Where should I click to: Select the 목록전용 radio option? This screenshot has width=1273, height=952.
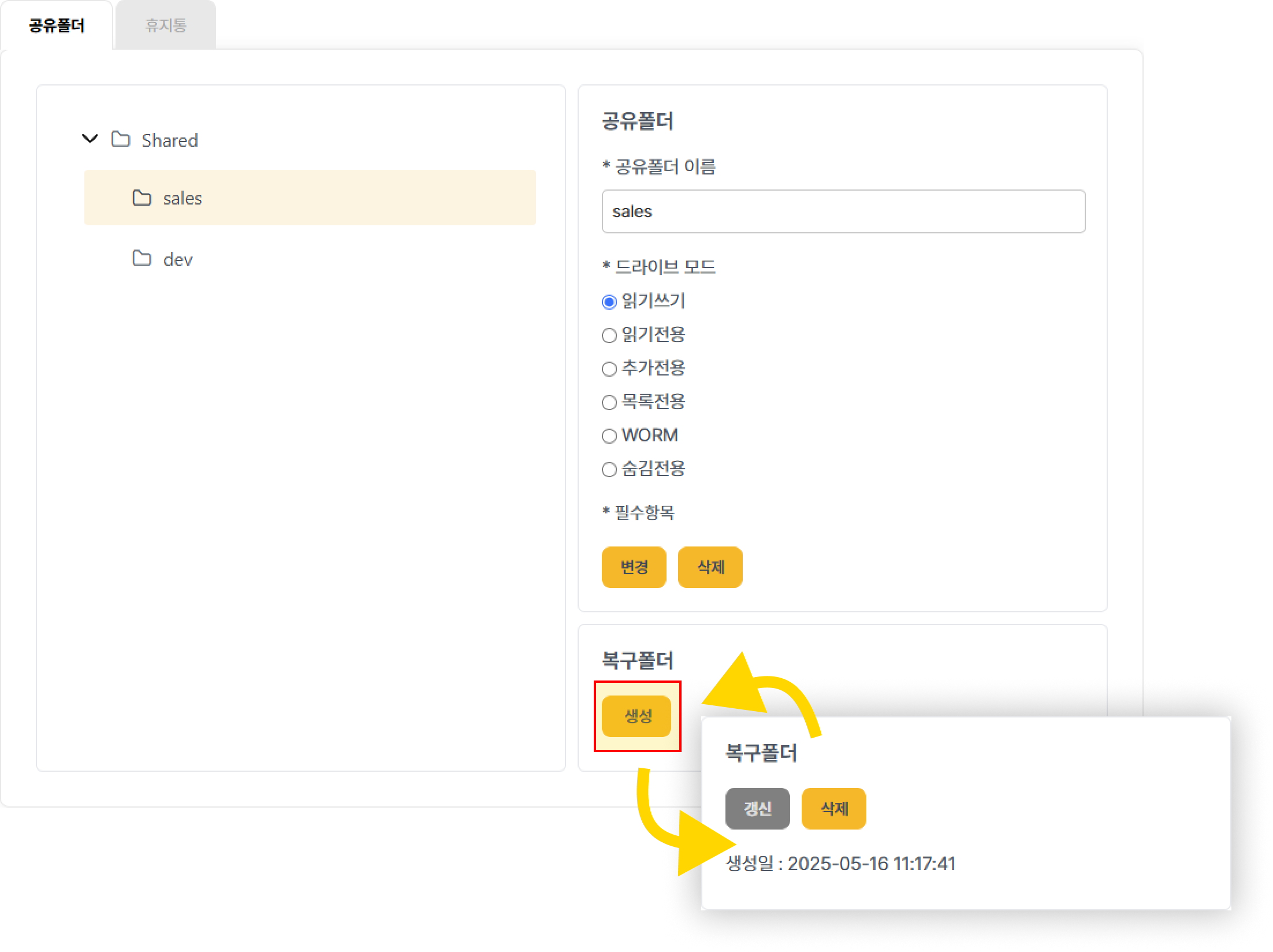pos(609,403)
